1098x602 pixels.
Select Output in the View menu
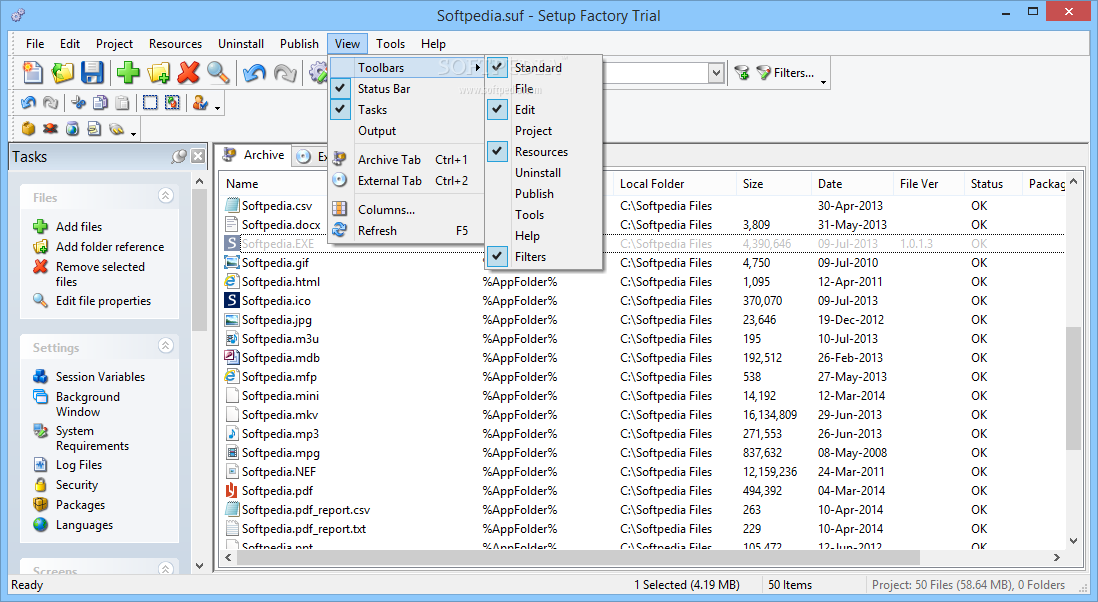coord(407,131)
